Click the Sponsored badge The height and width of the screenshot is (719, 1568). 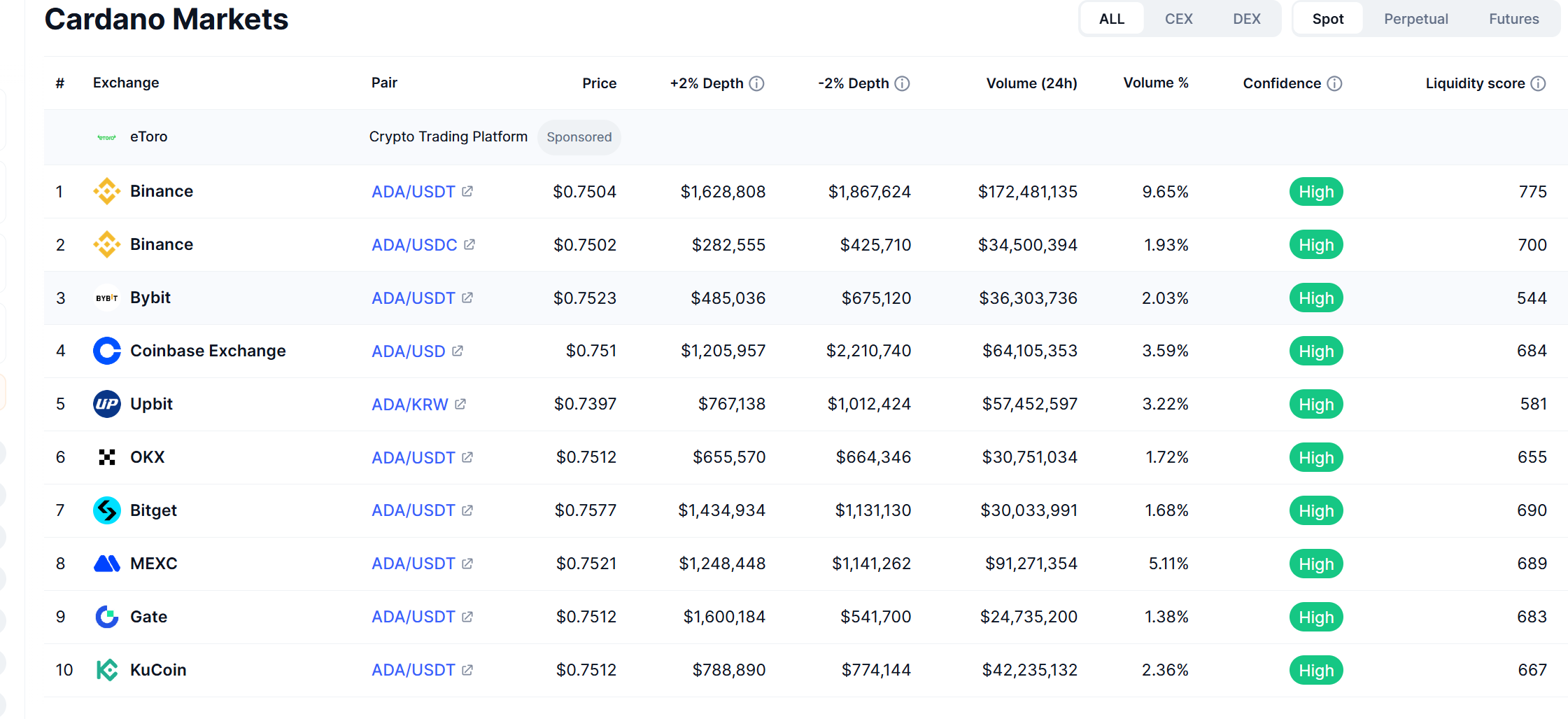[579, 137]
